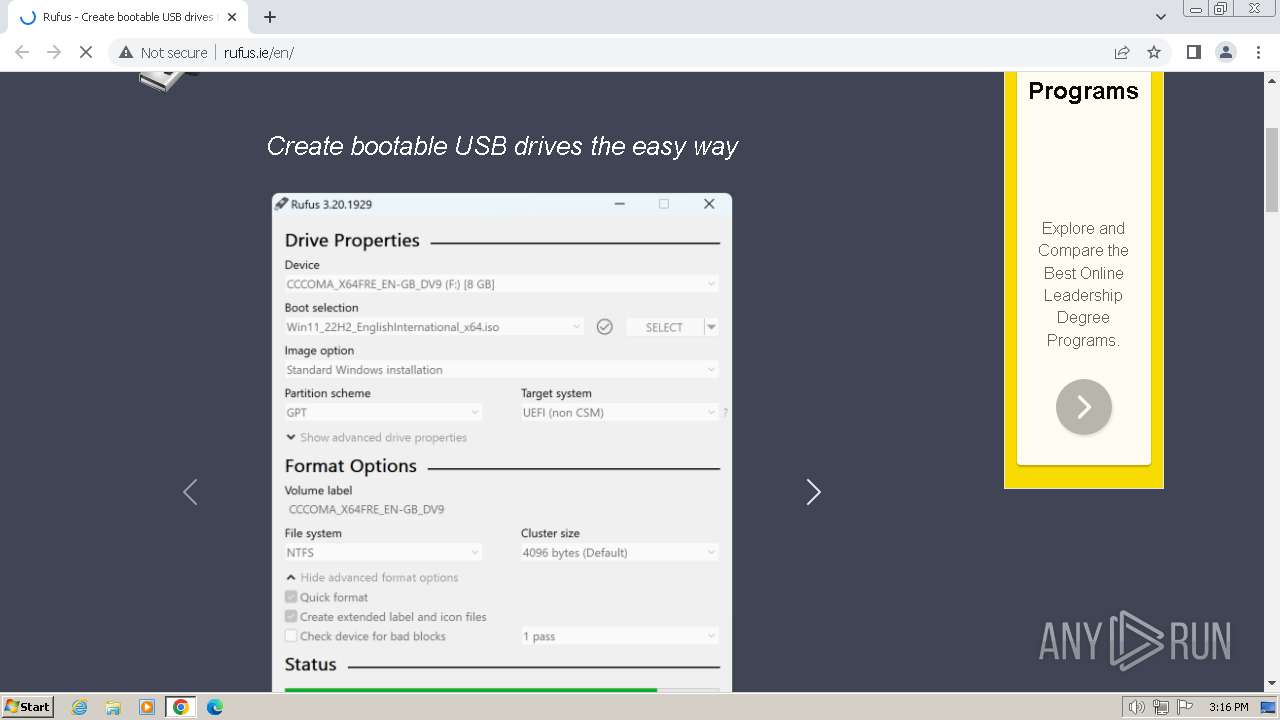Open Chrome side panel
The height and width of the screenshot is (720, 1280).
click(1193, 52)
